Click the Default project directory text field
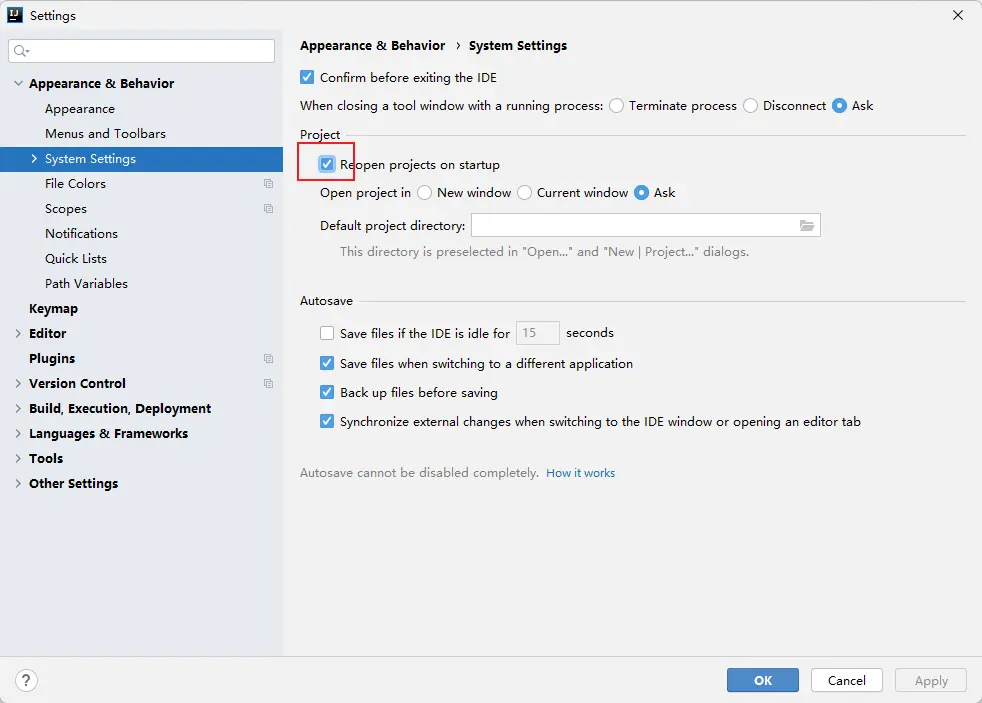The width and height of the screenshot is (982, 703). pos(632,226)
